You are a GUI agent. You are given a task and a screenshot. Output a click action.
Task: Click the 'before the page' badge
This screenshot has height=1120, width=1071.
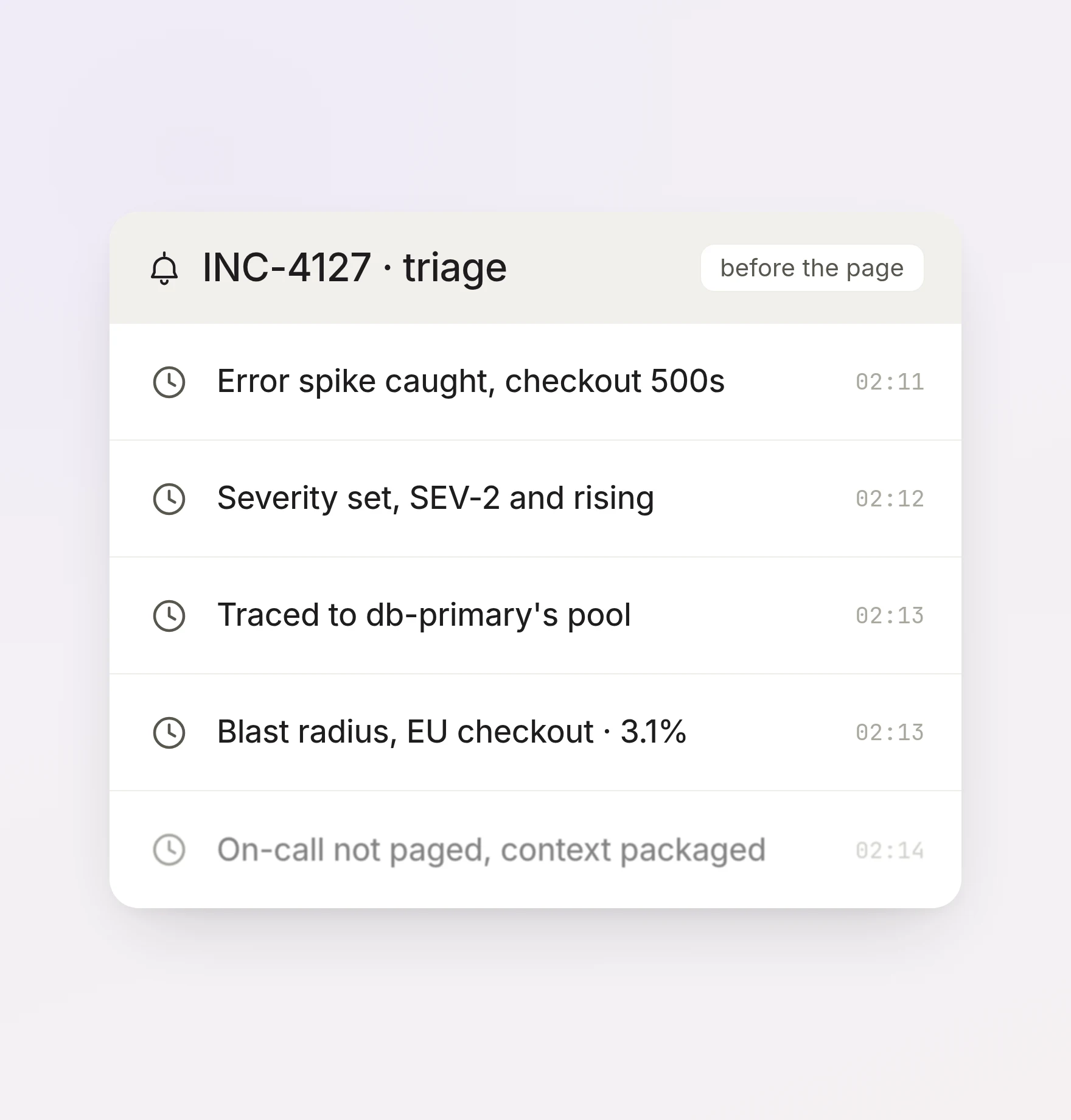click(812, 268)
